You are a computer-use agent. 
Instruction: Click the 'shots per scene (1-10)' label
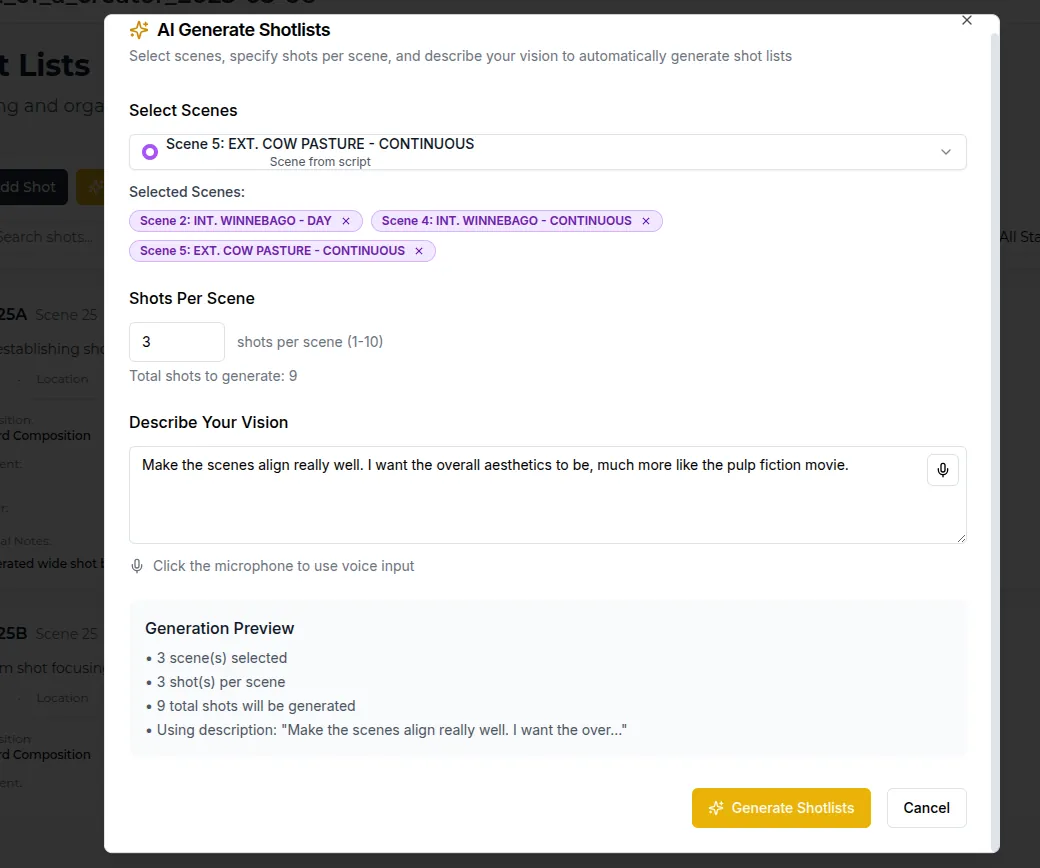pos(310,341)
